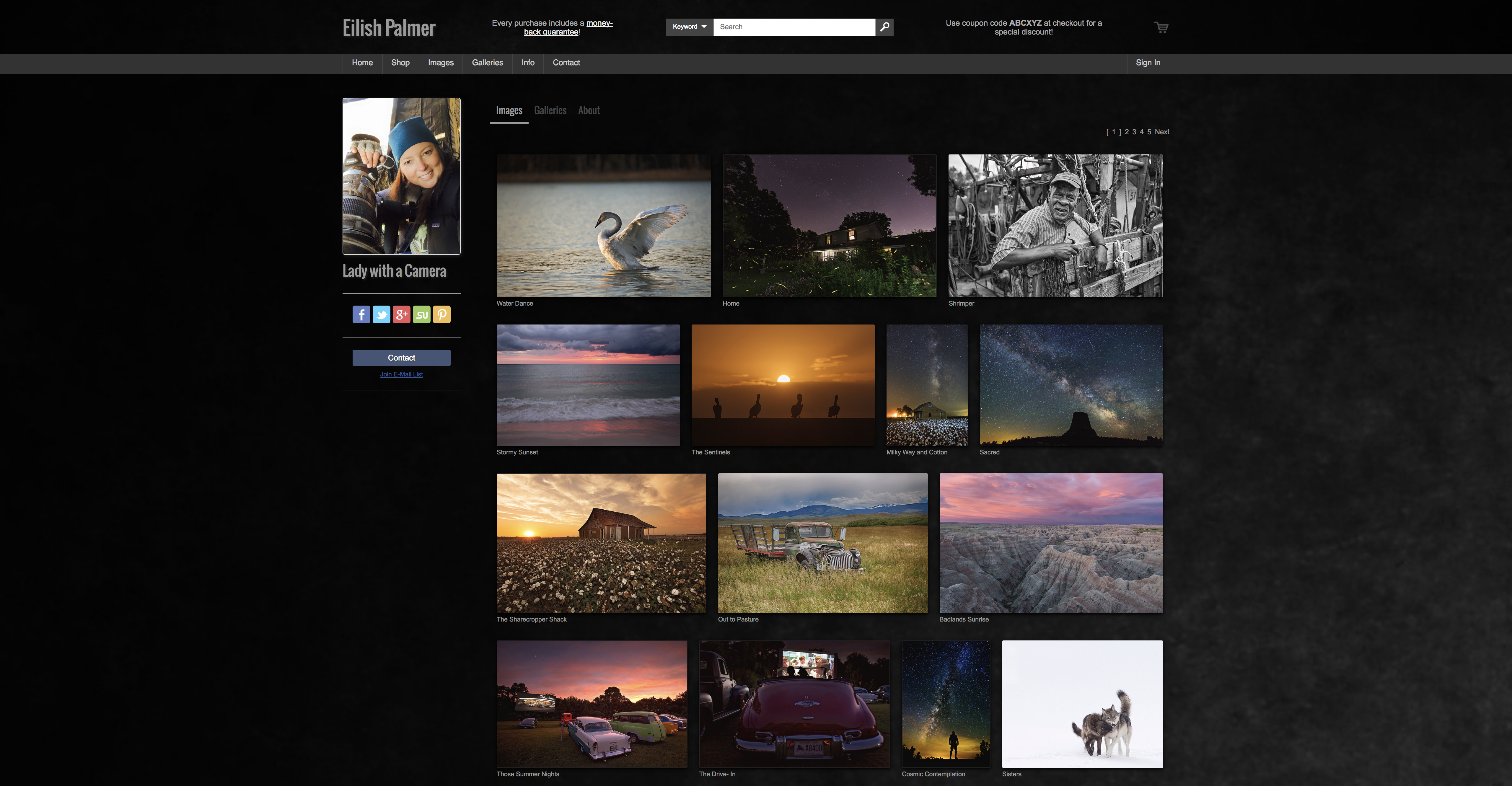
Task: Click the Pinterest share icon
Action: click(x=441, y=315)
